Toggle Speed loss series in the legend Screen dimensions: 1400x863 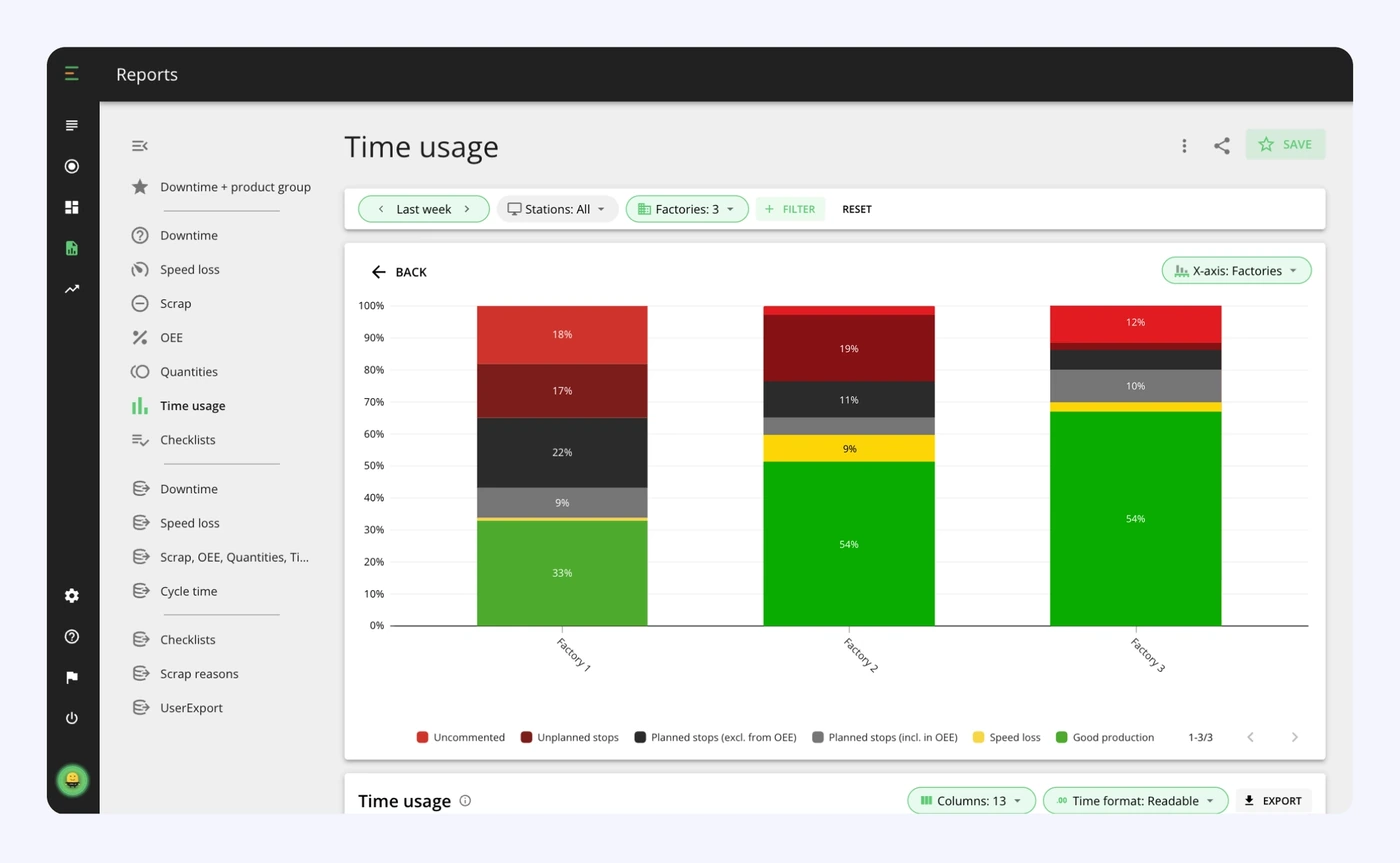(x=1006, y=737)
